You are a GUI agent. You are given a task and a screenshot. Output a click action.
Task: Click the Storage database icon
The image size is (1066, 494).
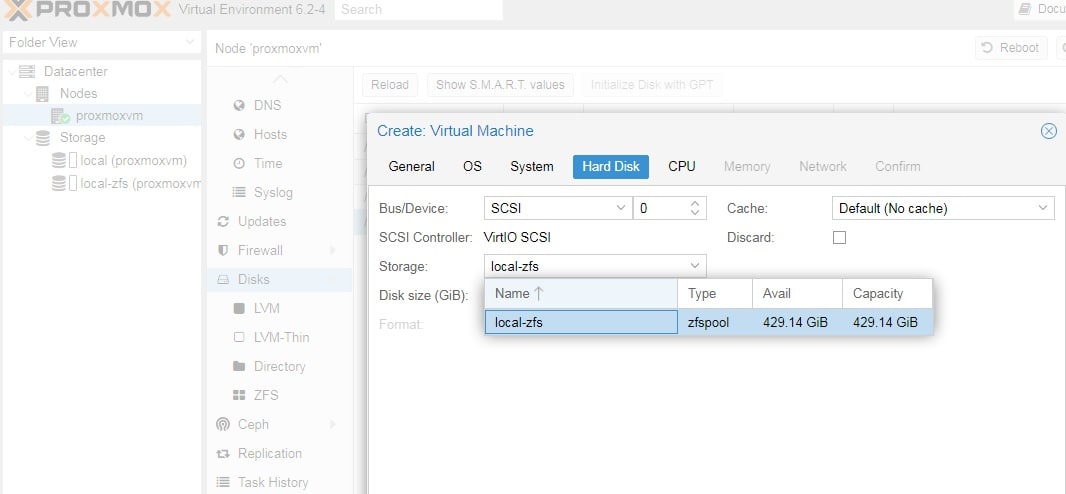pos(43,137)
